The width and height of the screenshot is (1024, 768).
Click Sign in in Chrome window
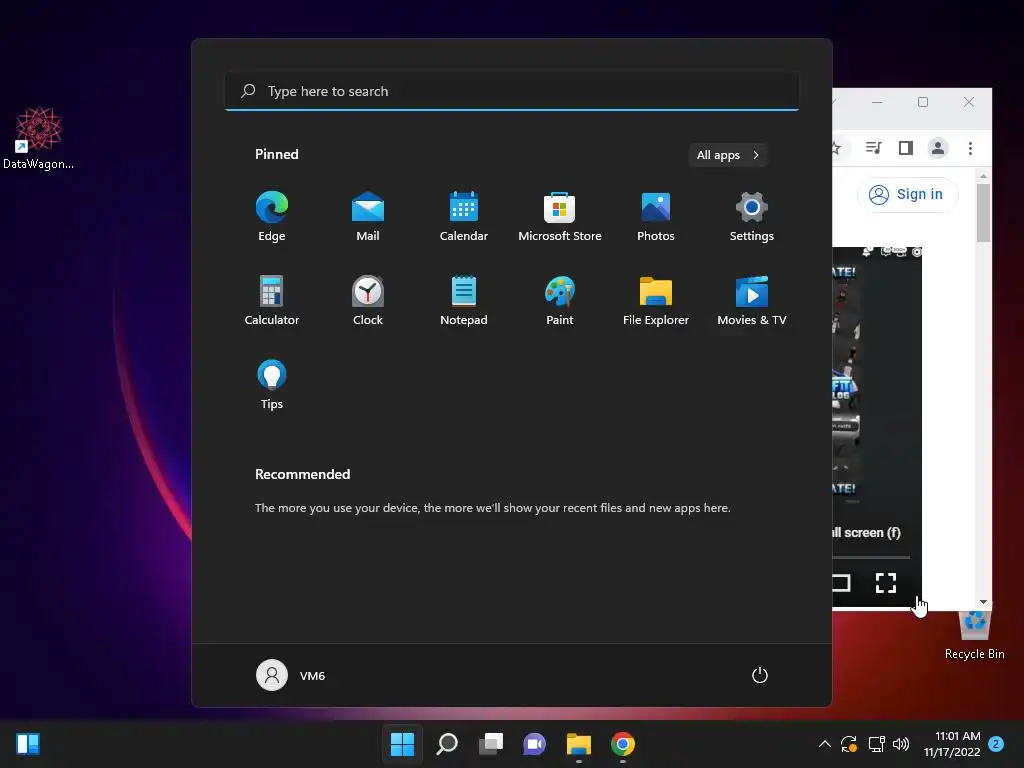908,195
